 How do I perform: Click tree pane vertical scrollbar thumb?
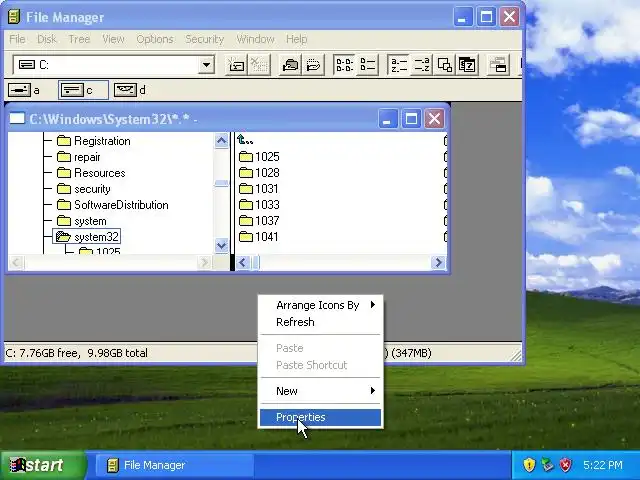[222, 183]
